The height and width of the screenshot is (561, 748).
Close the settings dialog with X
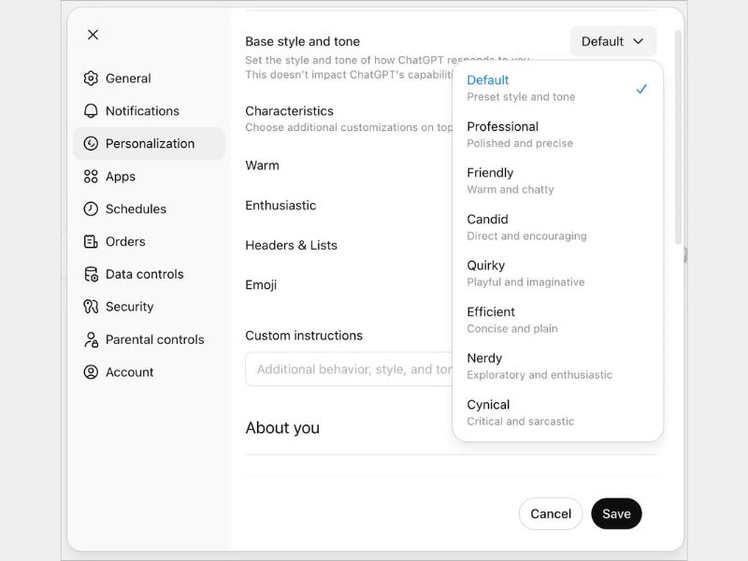93,35
